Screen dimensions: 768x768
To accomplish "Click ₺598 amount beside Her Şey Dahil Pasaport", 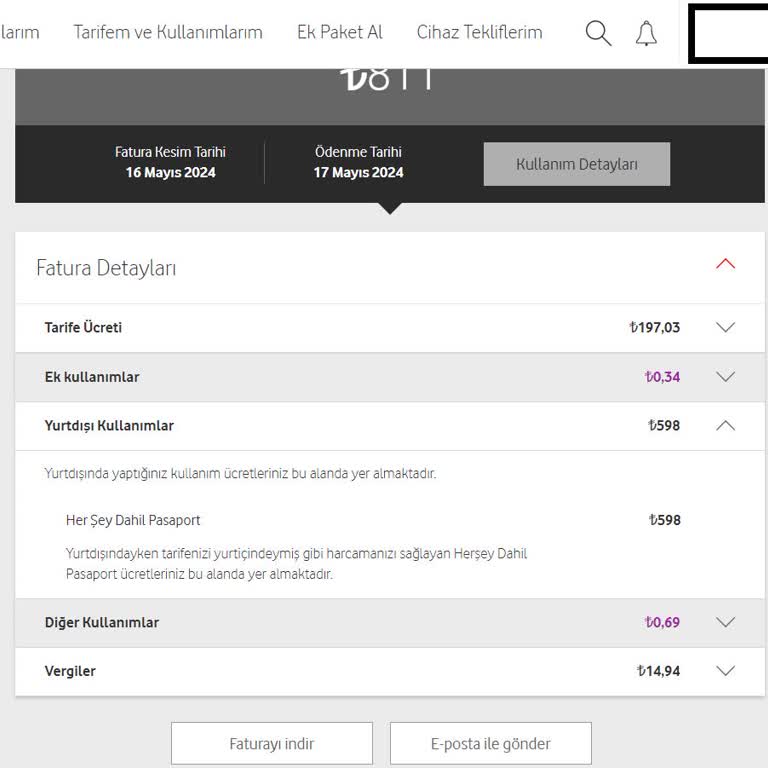I will tap(665, 520).
